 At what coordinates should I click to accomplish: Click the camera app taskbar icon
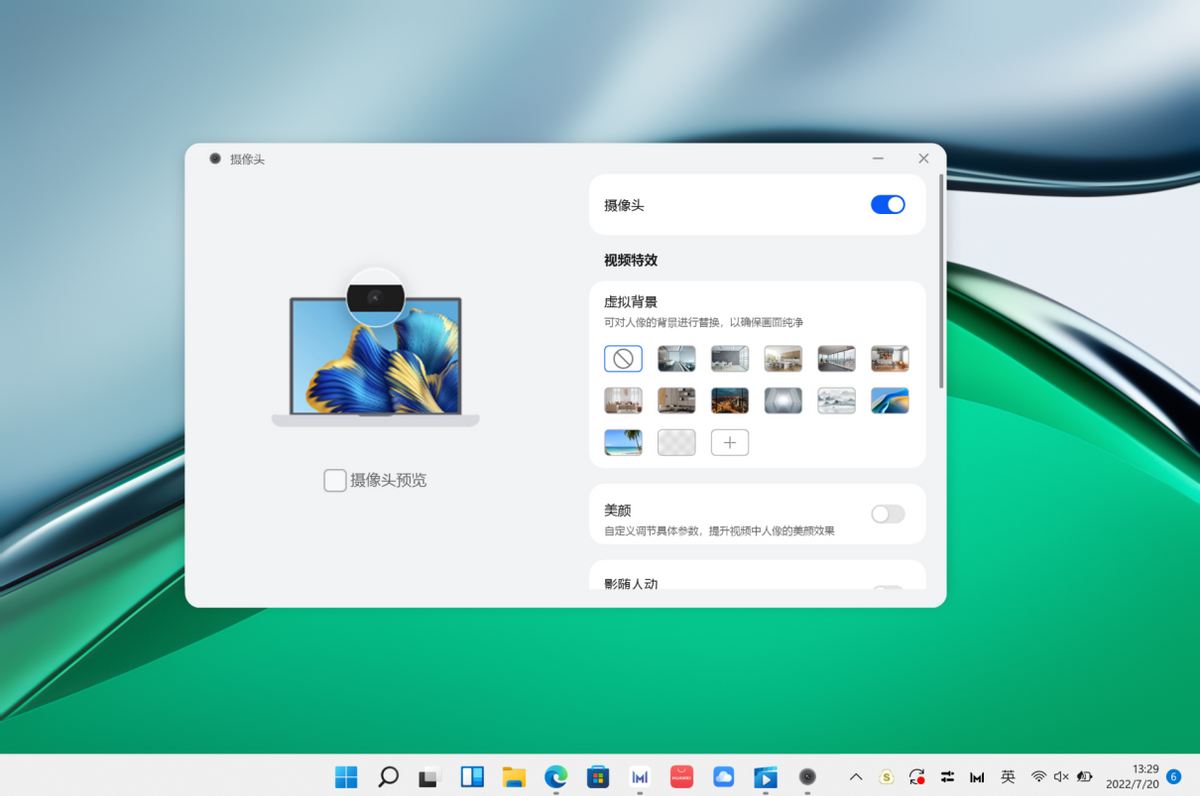(x=808, y=777)
